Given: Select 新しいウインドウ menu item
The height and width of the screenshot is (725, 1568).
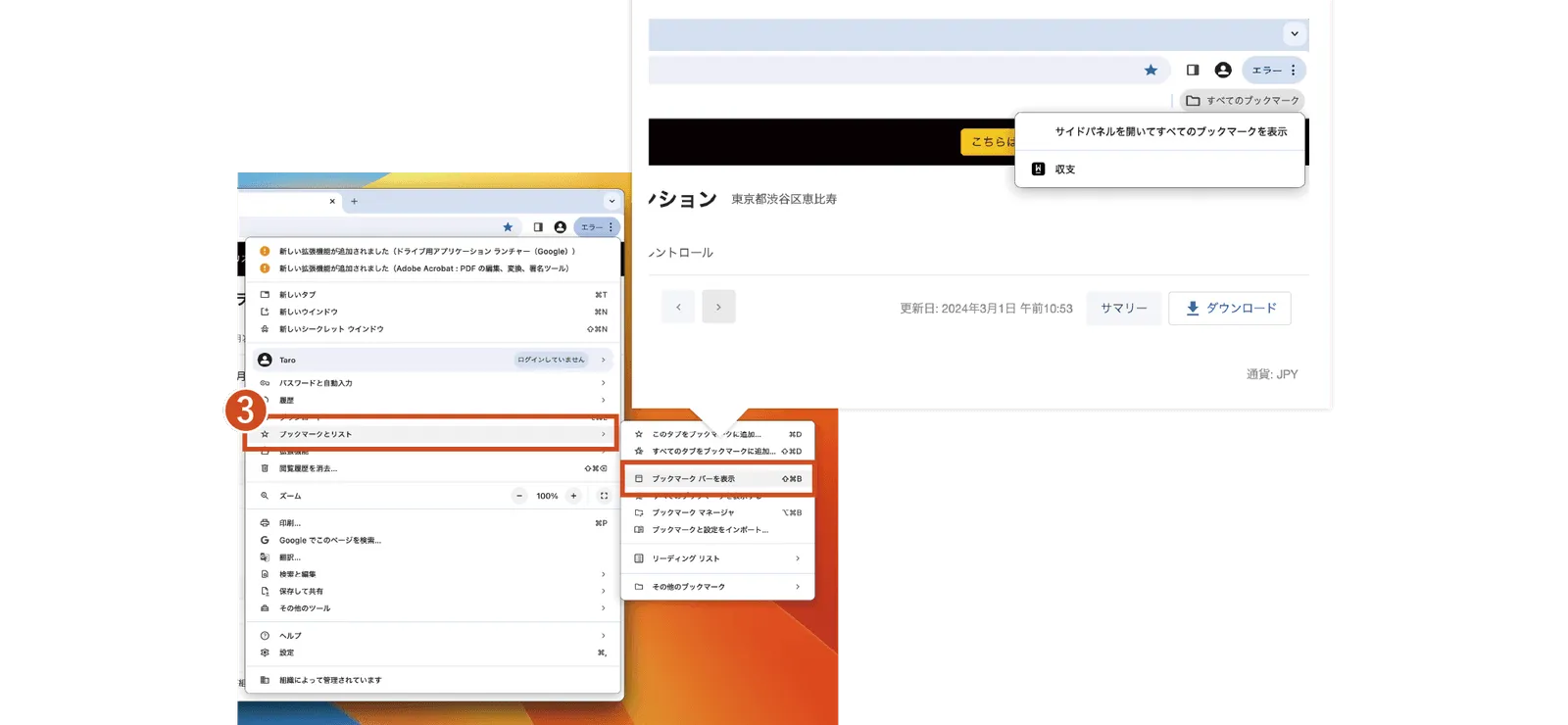Looking at the screenshot, I should click(433, 312).
